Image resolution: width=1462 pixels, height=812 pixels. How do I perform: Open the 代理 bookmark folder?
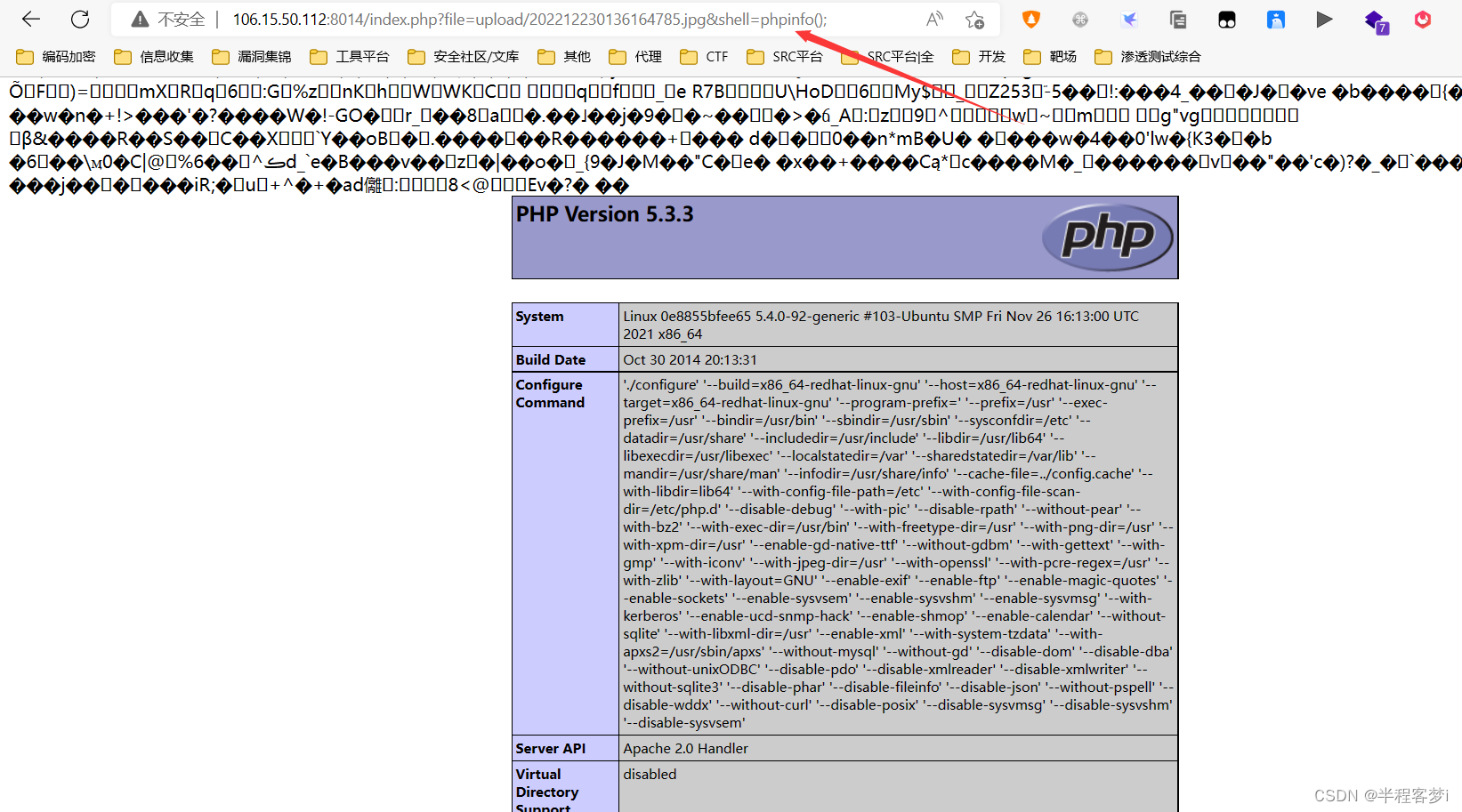635,57
